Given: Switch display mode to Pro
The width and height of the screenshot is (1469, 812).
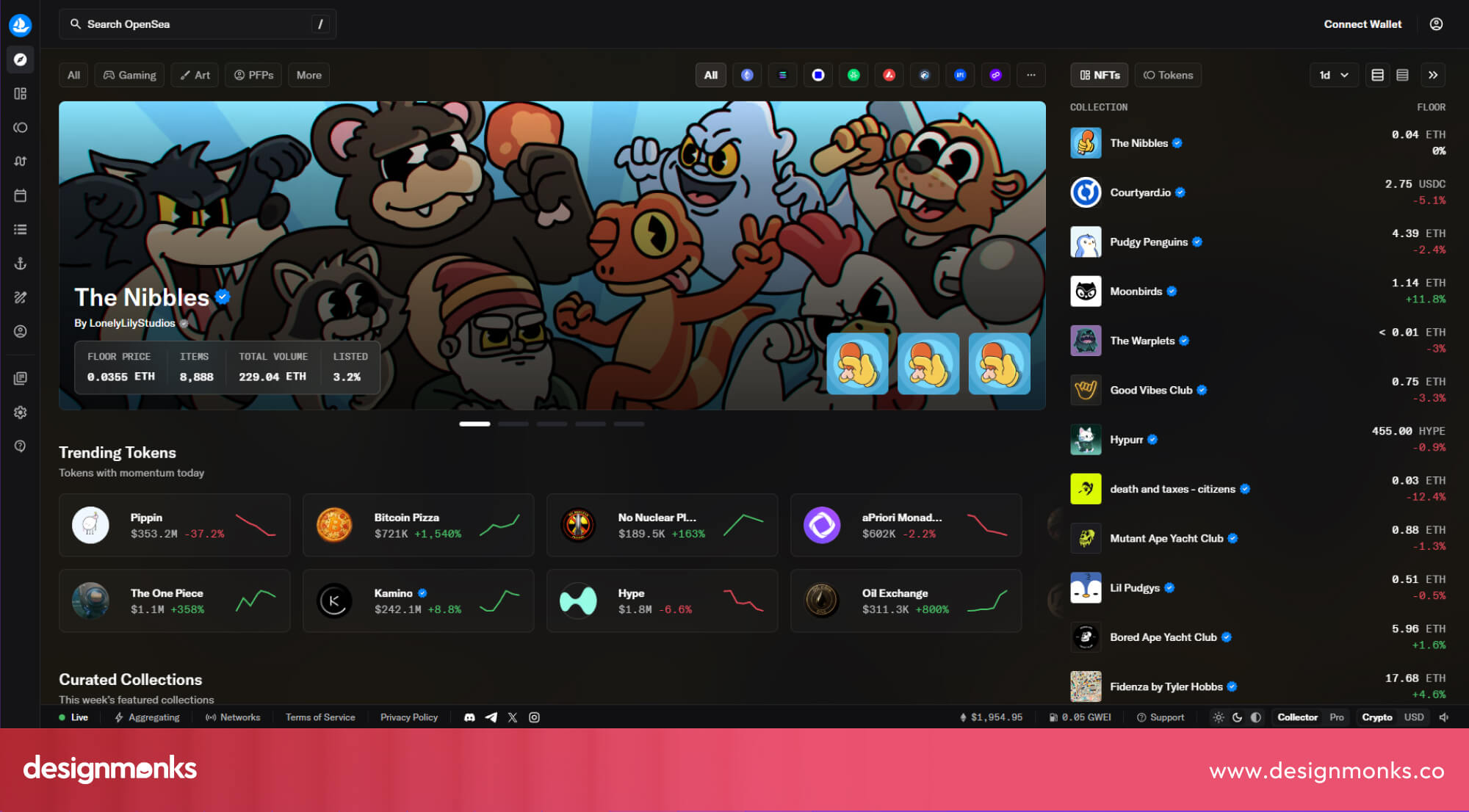Looking at the screenshot, I should (x=1336, y=717).
